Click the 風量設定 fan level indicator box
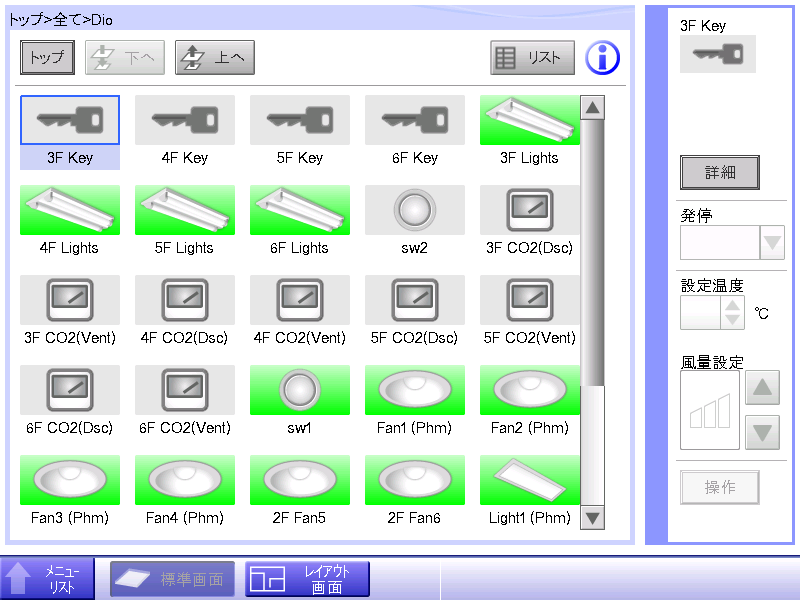Screen dimensions: 800x600 [710, 410]
